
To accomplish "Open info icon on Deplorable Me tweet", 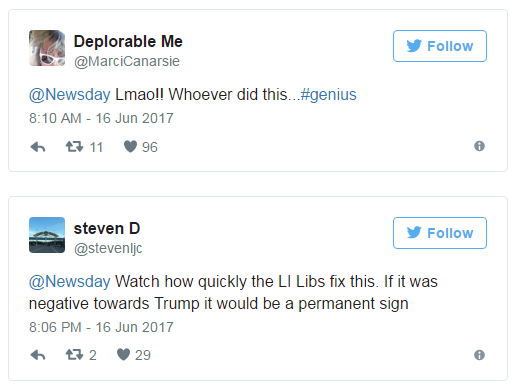I will (479, 146).
